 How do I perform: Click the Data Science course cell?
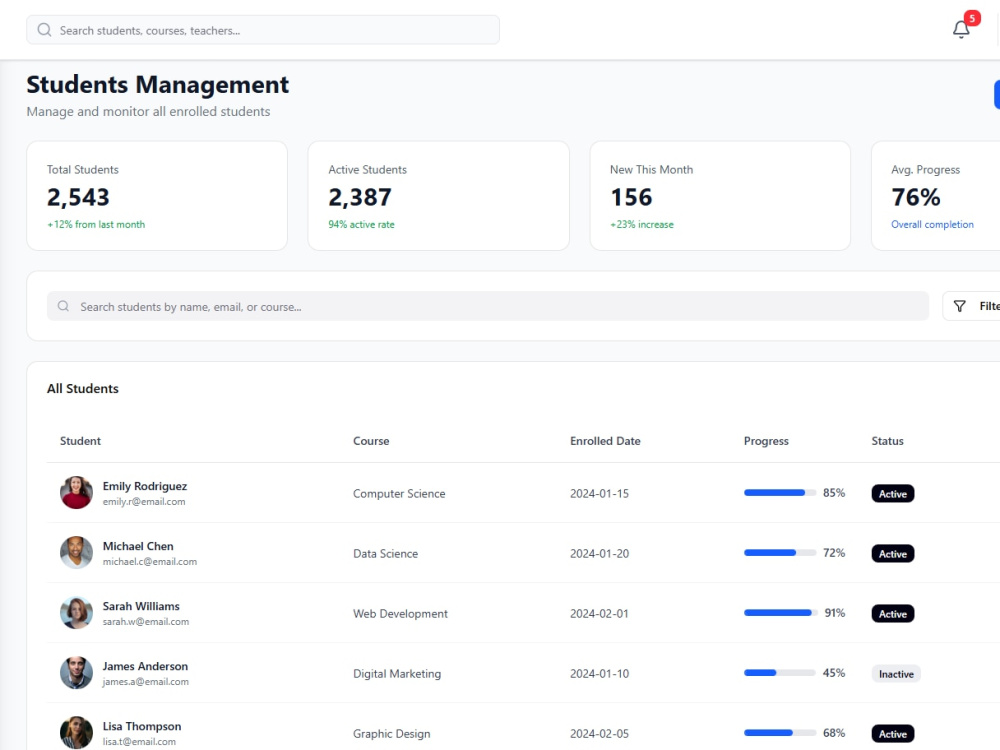tap(386, 554)
